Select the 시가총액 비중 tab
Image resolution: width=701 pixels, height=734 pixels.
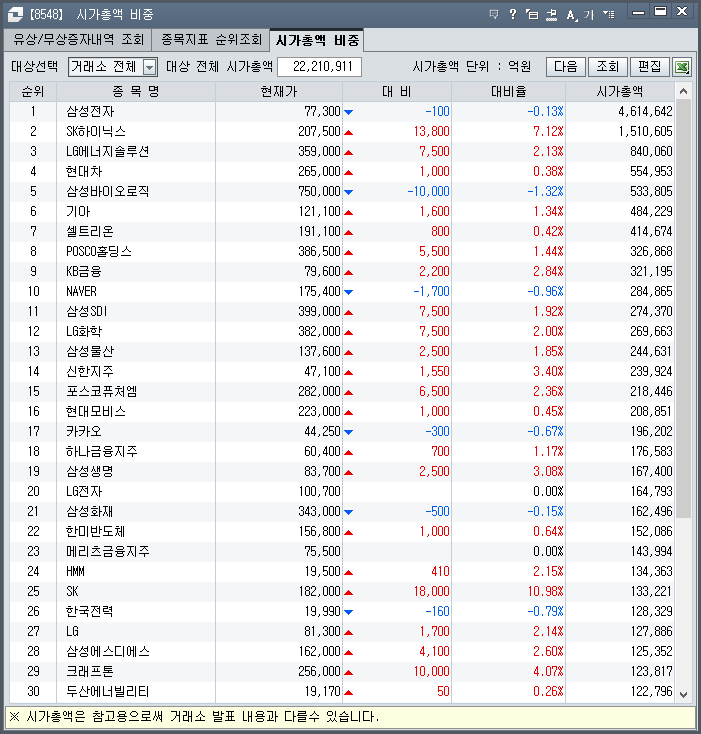317,40
